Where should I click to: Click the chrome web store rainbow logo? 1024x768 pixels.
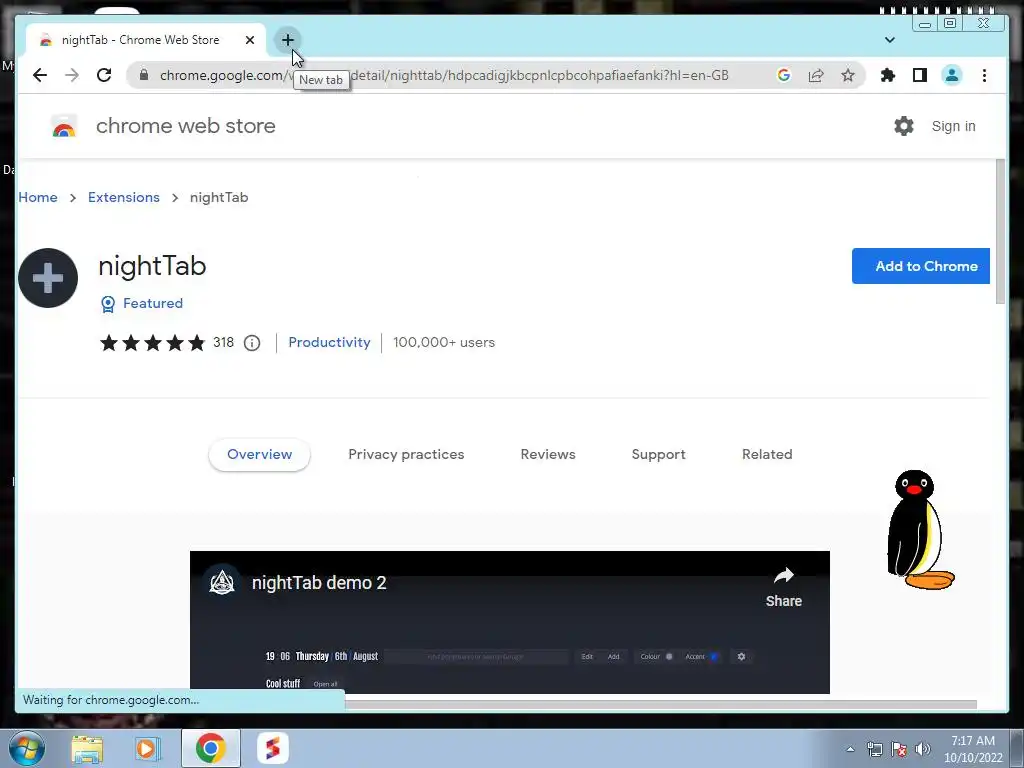point(64,126)
